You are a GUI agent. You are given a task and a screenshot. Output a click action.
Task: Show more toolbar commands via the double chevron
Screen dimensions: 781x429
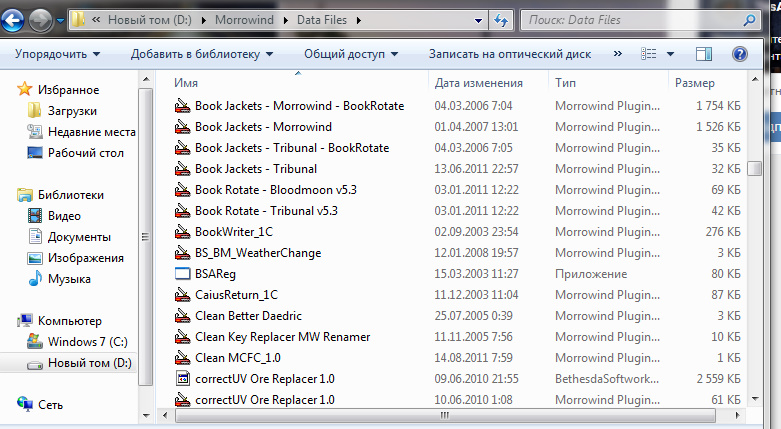(618, 53)
